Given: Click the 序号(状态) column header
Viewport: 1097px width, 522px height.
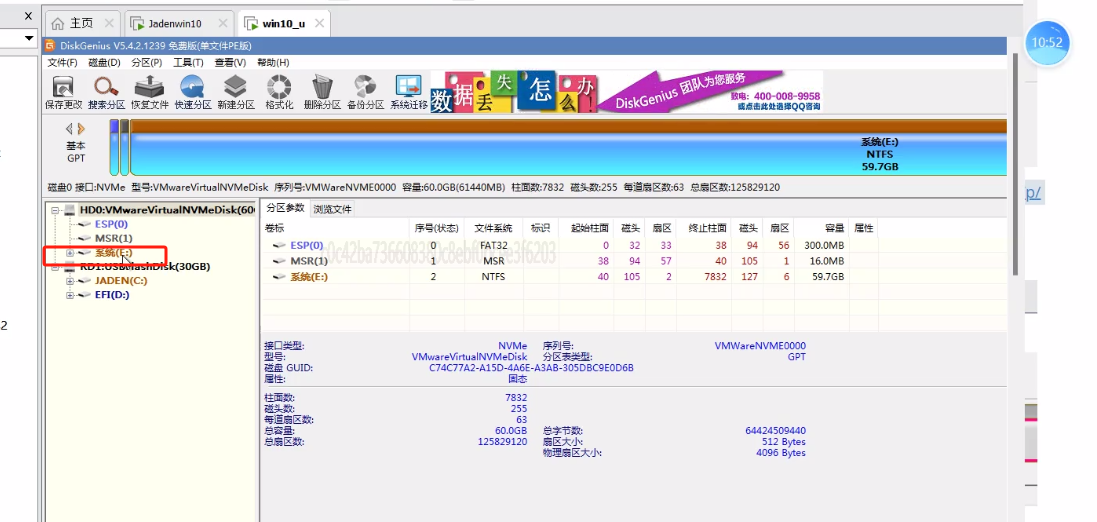Looking at the screenshot, I should point(437,228).
